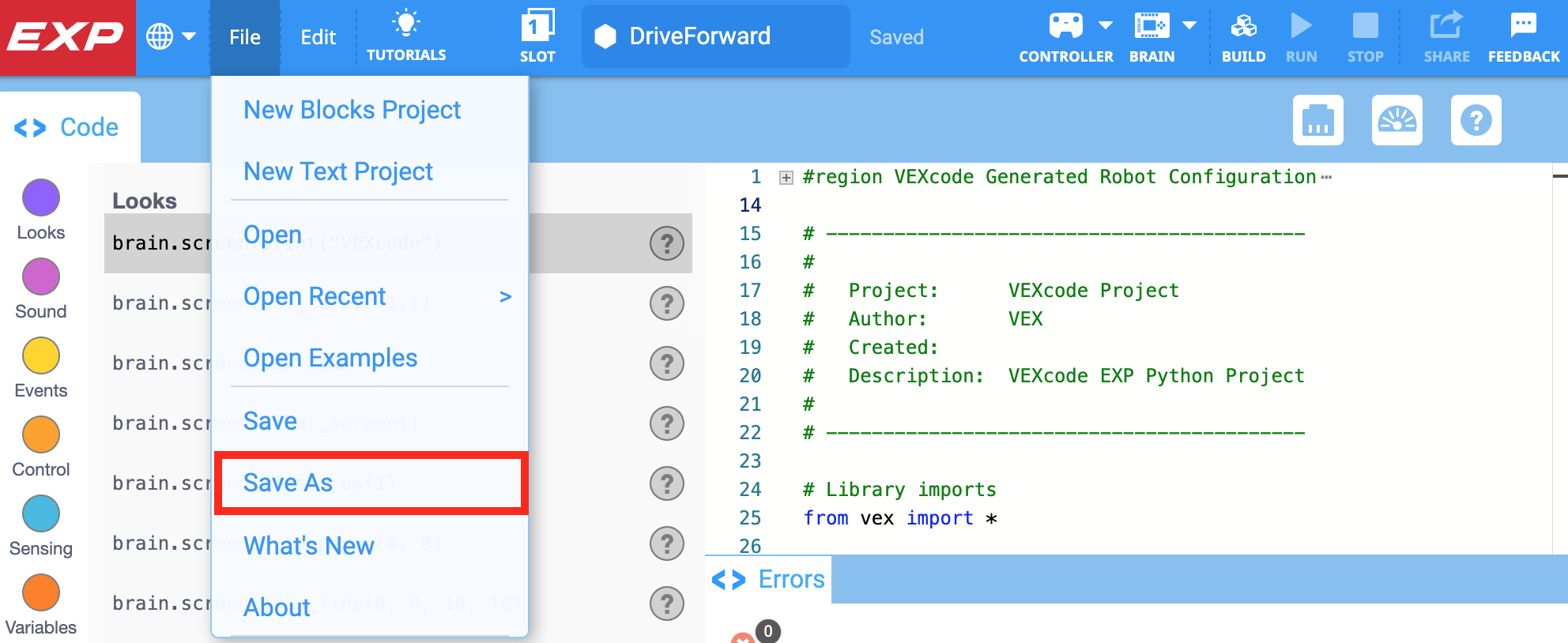
Task: Click the DriveForward project name field
Action: tap(716, 36)
